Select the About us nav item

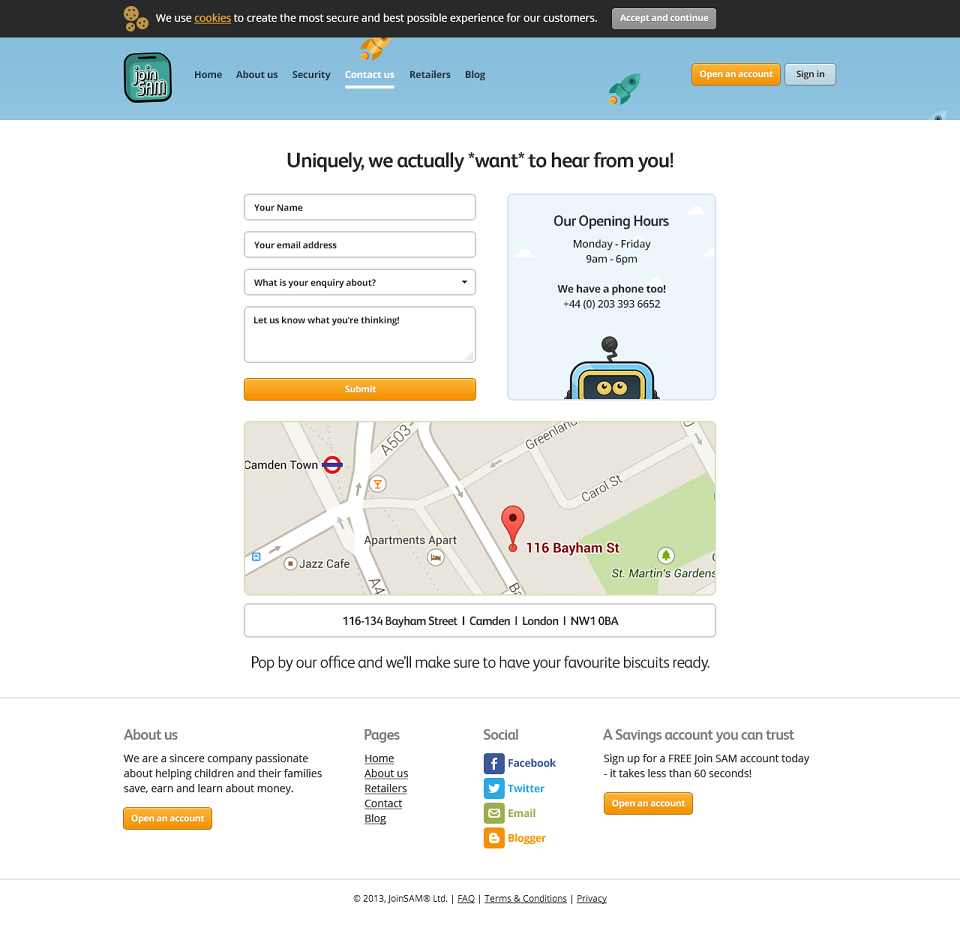[x=257, y=75]
